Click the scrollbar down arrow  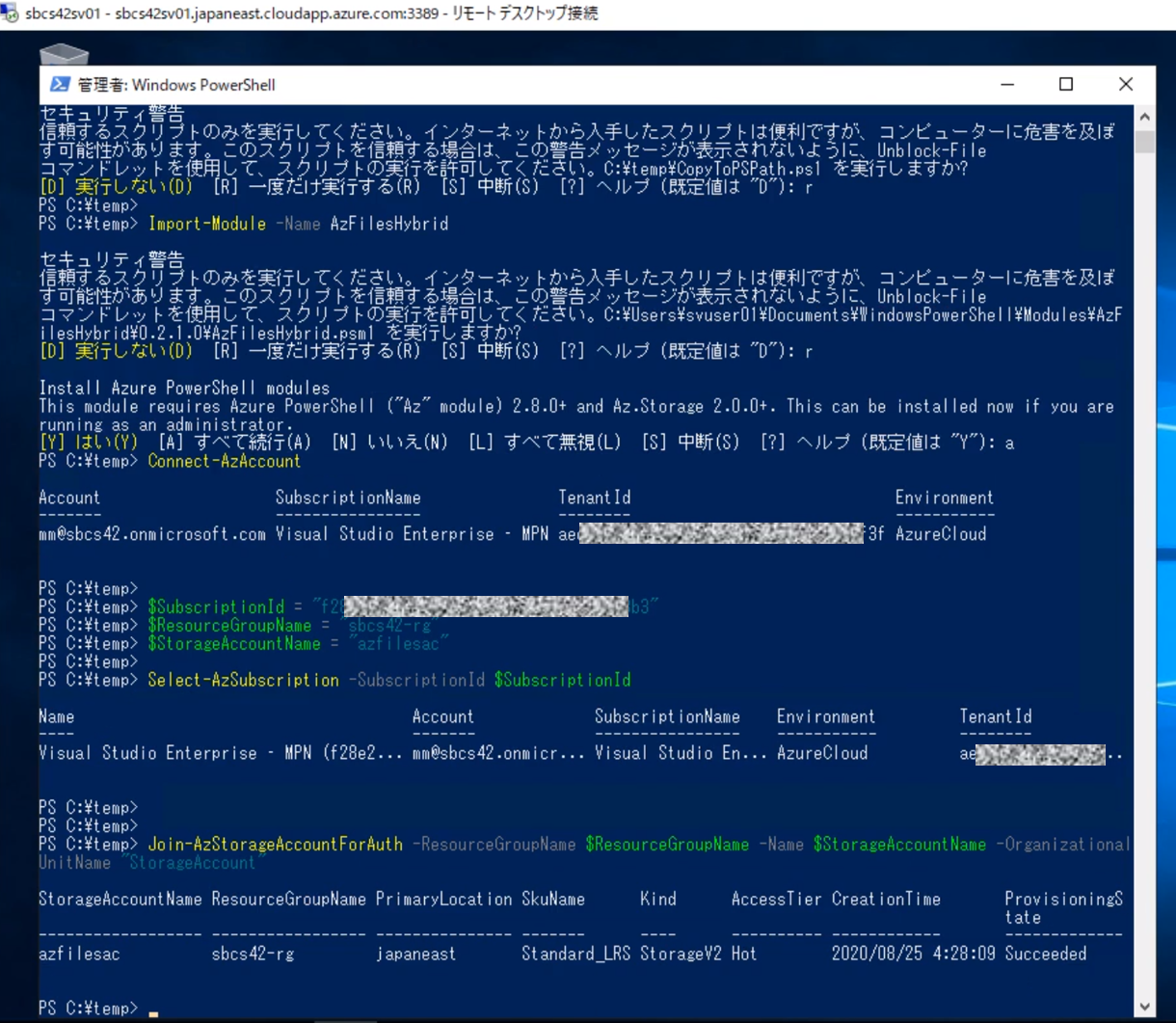click(1145, 1008)
